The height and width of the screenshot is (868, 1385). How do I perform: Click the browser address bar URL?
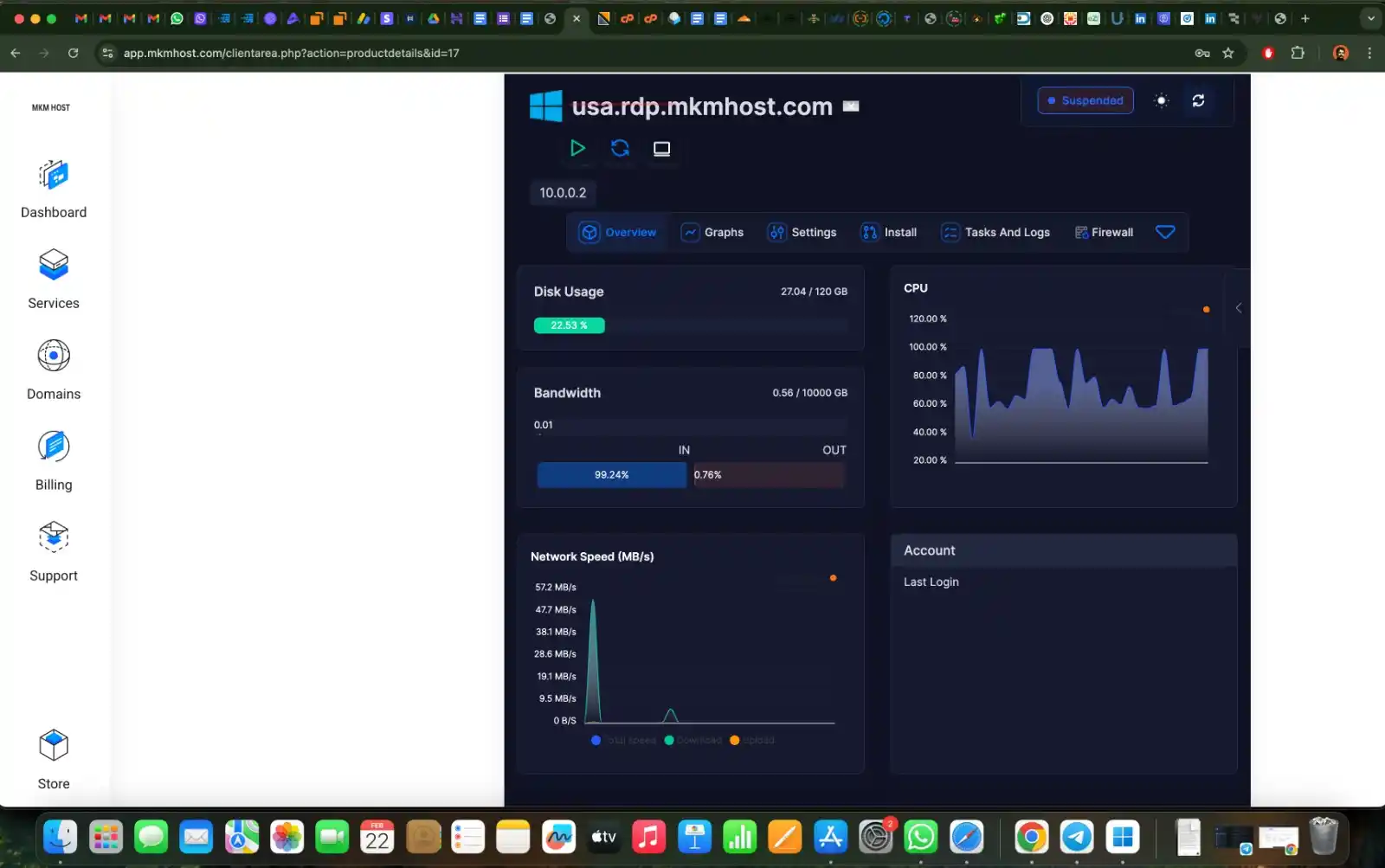click(x=291, y=53)
